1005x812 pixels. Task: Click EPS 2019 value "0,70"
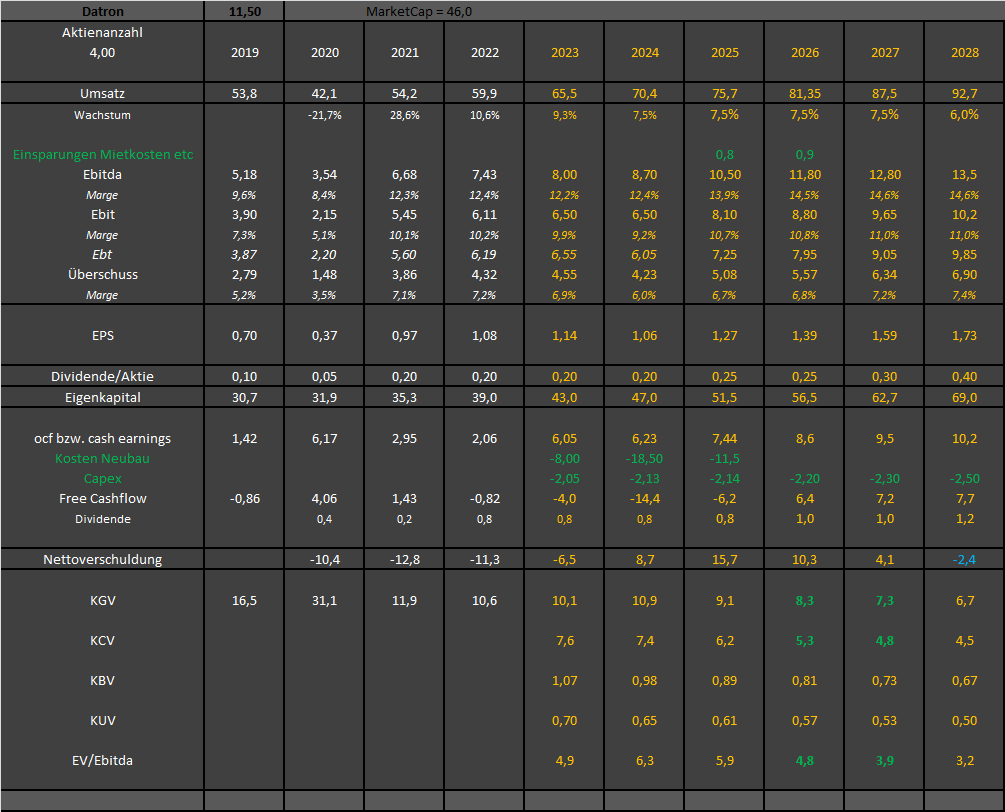pos(244,335)
